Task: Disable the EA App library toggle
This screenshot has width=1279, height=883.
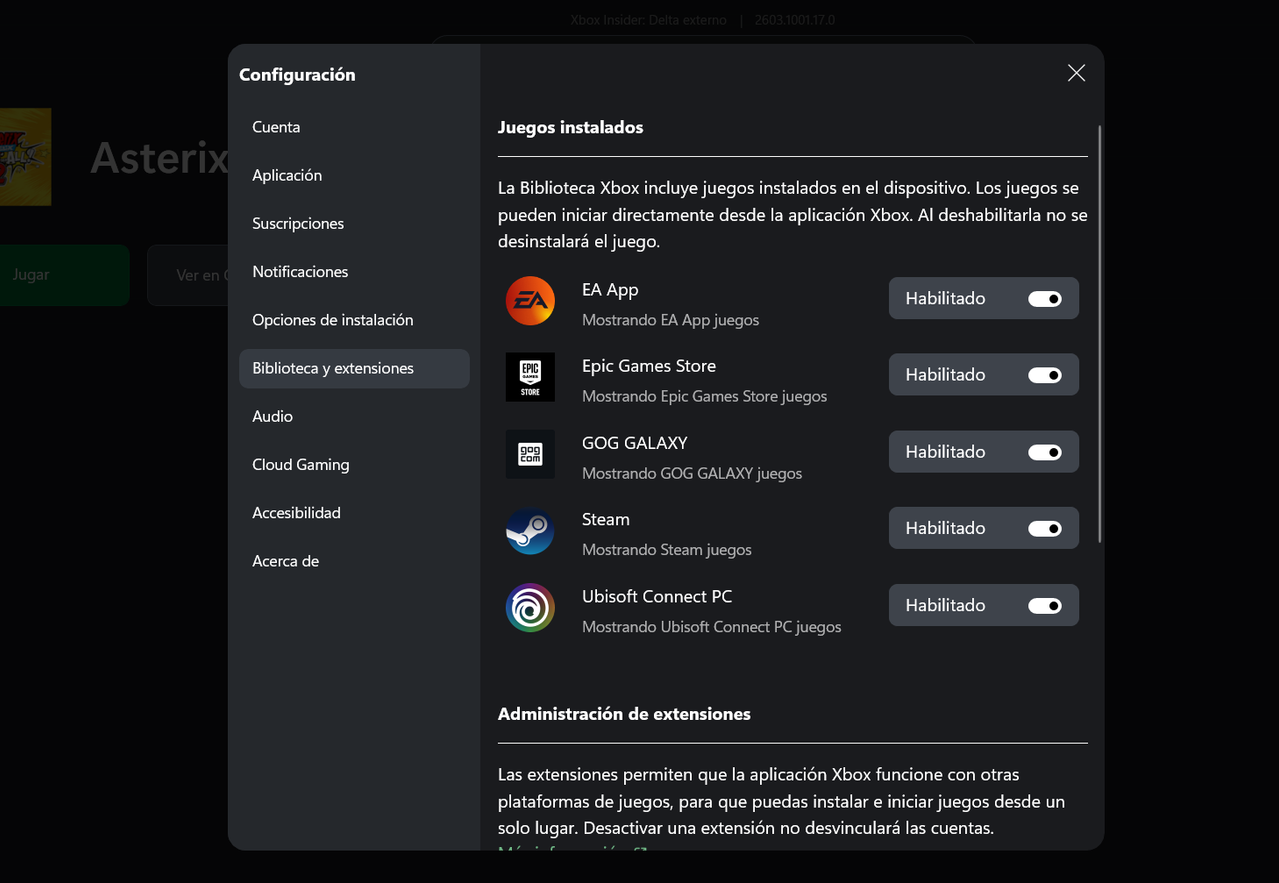Action: 1045,298
